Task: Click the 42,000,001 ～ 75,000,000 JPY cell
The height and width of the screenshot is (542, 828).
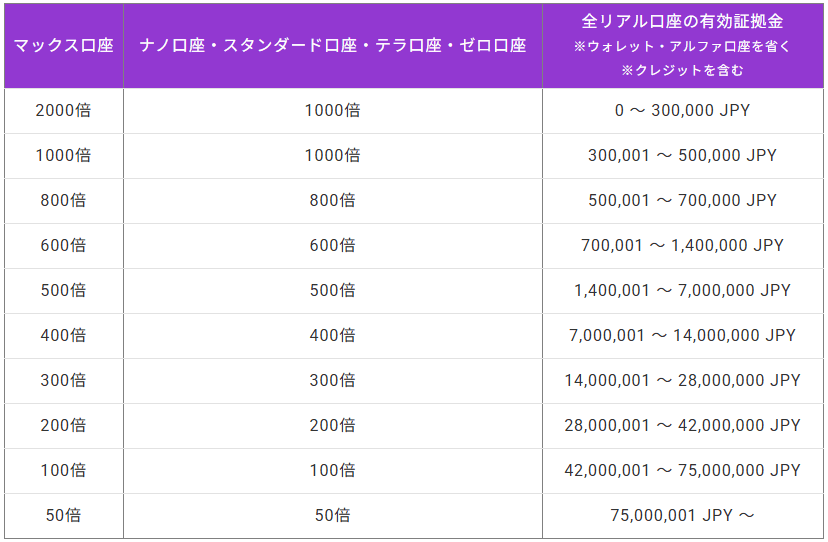Action: (x=682, y=470)
